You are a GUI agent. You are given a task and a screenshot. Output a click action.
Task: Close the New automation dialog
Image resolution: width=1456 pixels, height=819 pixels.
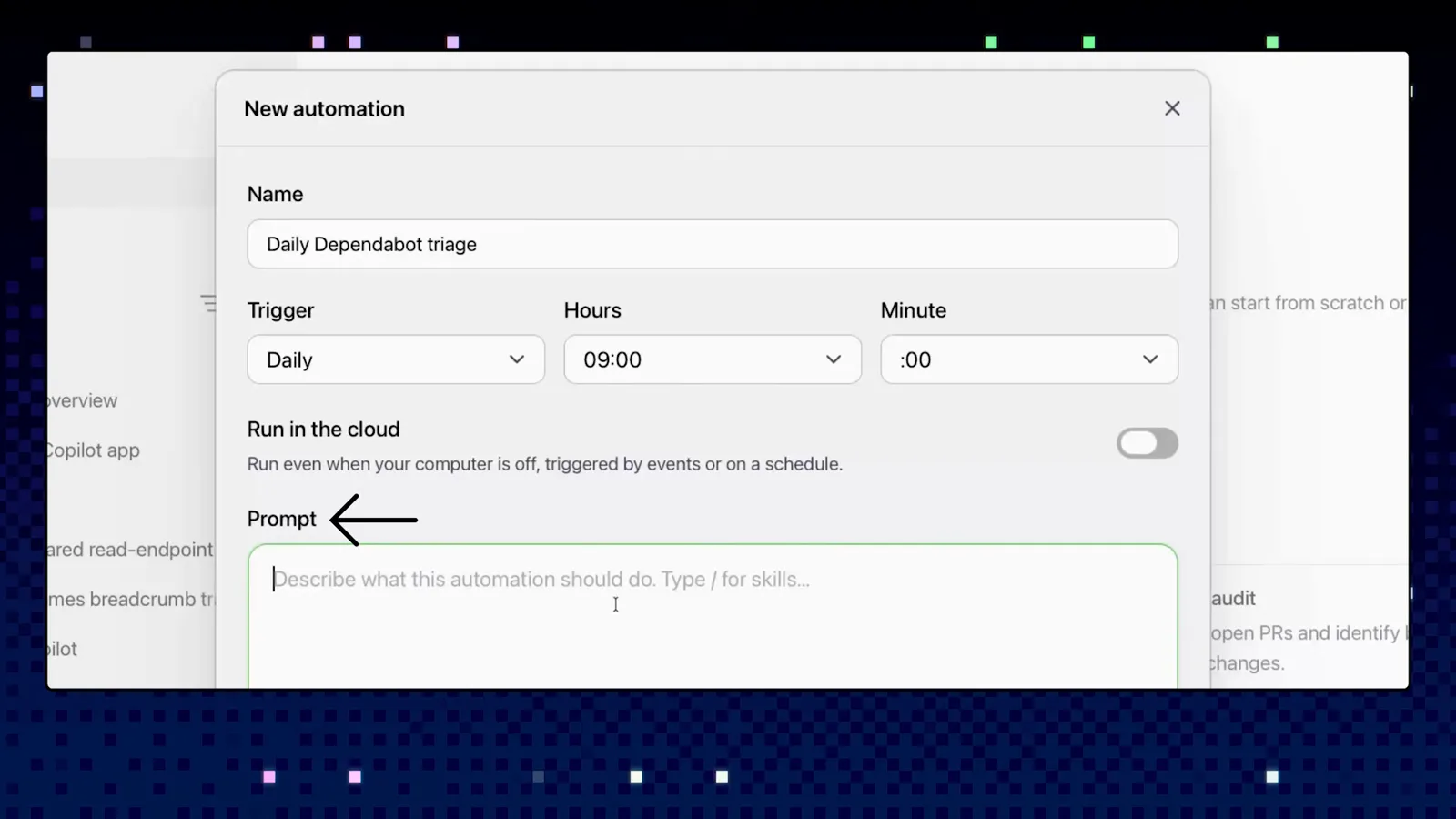coord(1172,108)
